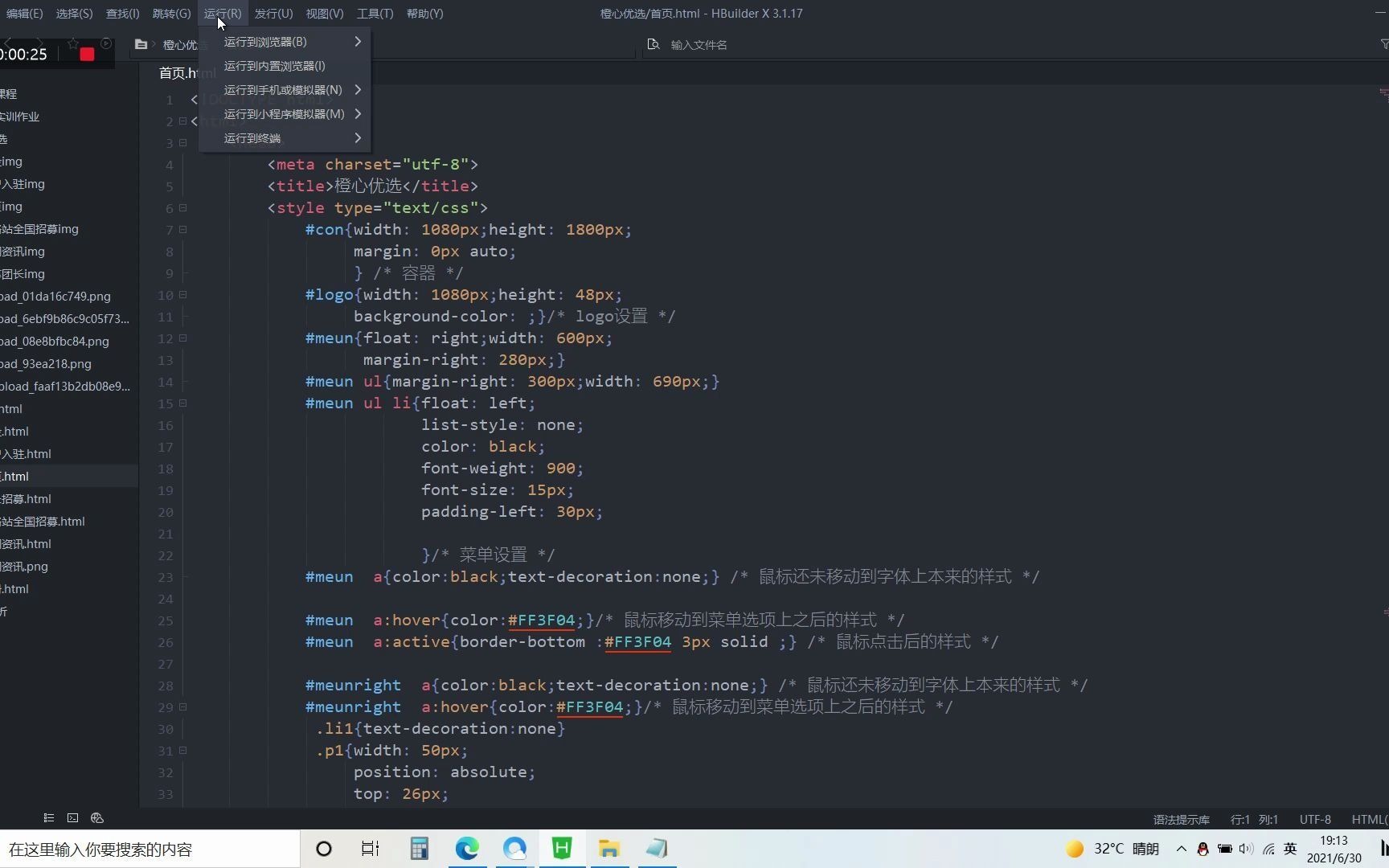Click the #FF3F04 color value on line 26
The image size is (1389, 868).
637,641
